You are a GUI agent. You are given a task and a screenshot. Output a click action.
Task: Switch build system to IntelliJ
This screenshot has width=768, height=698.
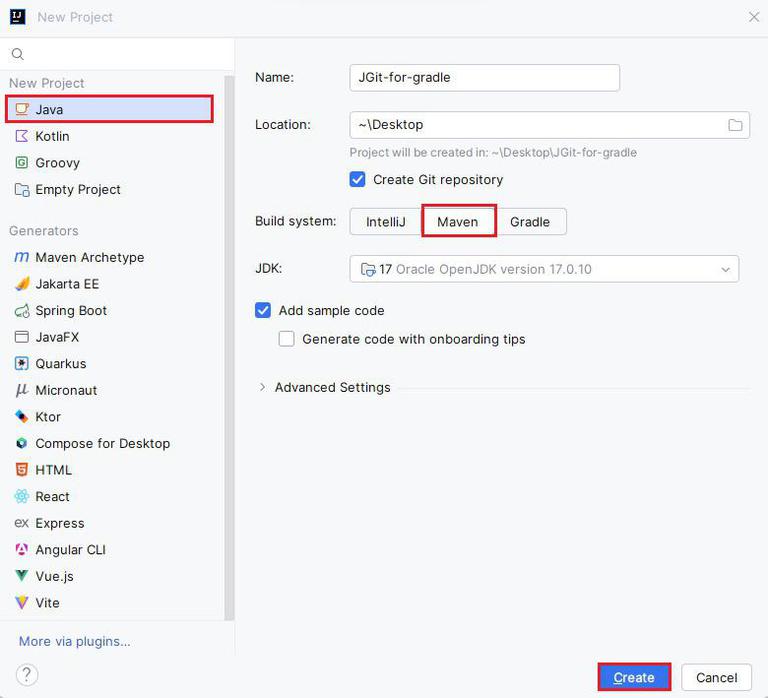(x=385, y=222)
